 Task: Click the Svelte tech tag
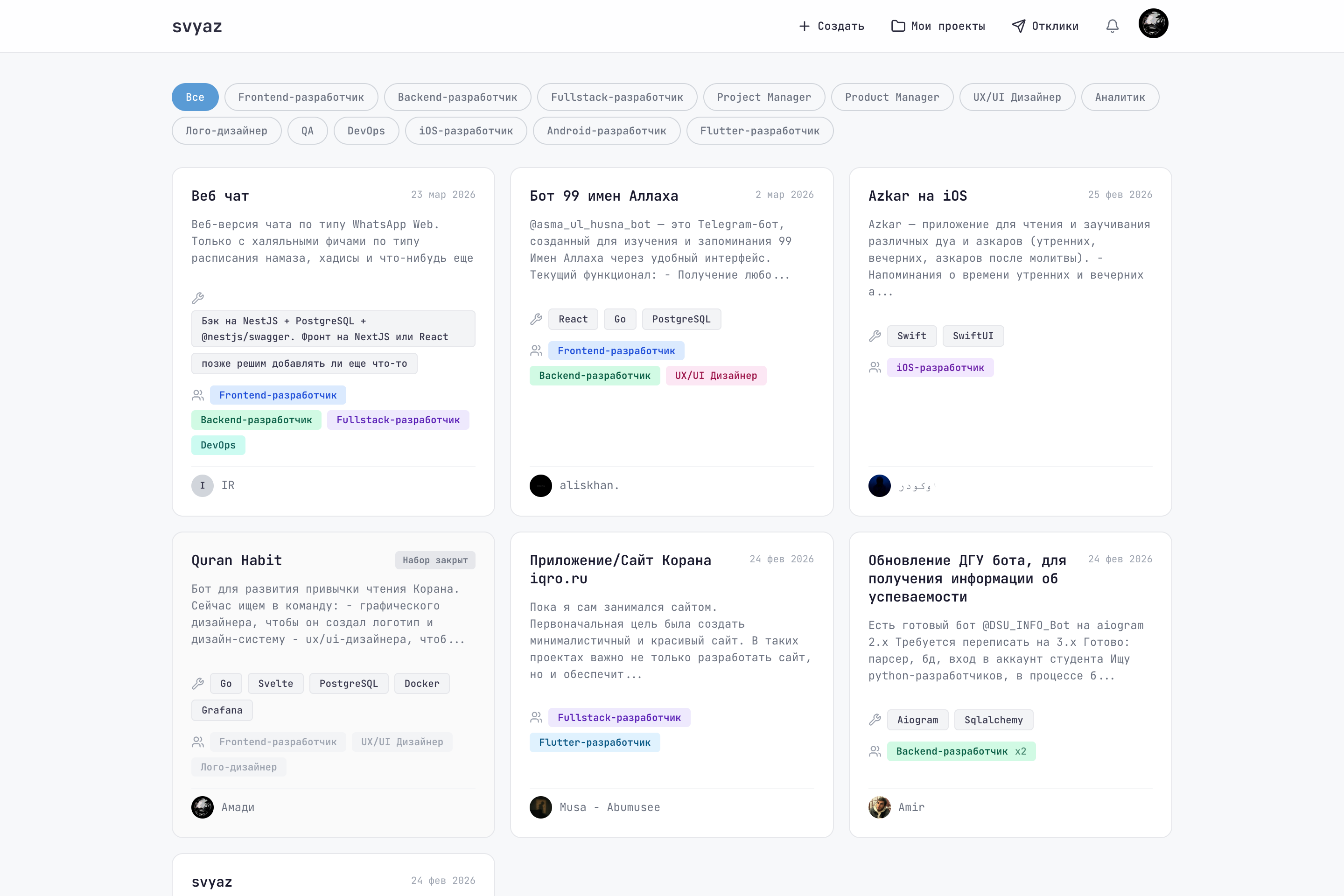[275, 683]
